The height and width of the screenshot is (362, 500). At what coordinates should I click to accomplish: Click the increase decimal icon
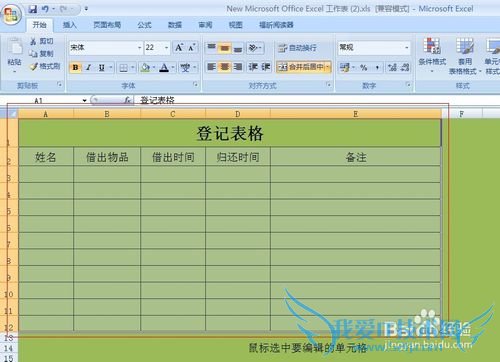pyautogui.click(x=393, y=67)
